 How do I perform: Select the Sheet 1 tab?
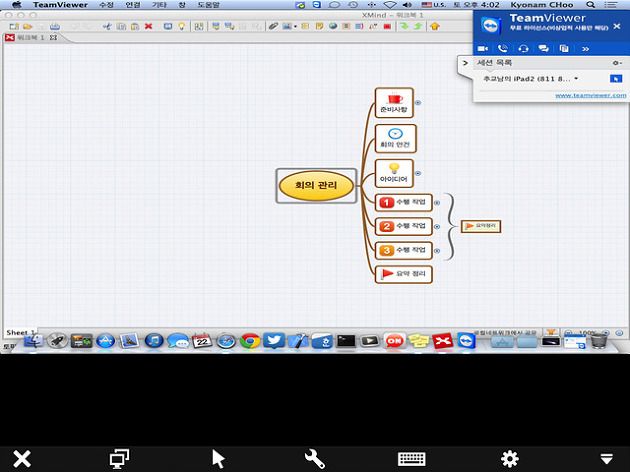20,333
